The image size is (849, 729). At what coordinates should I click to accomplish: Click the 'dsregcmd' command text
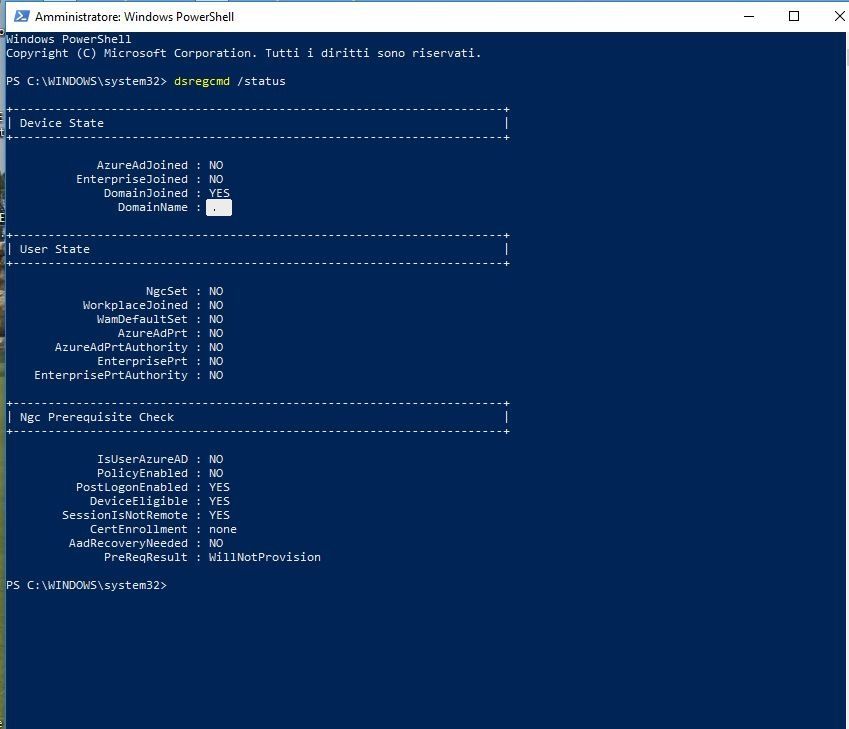point(202,81)
